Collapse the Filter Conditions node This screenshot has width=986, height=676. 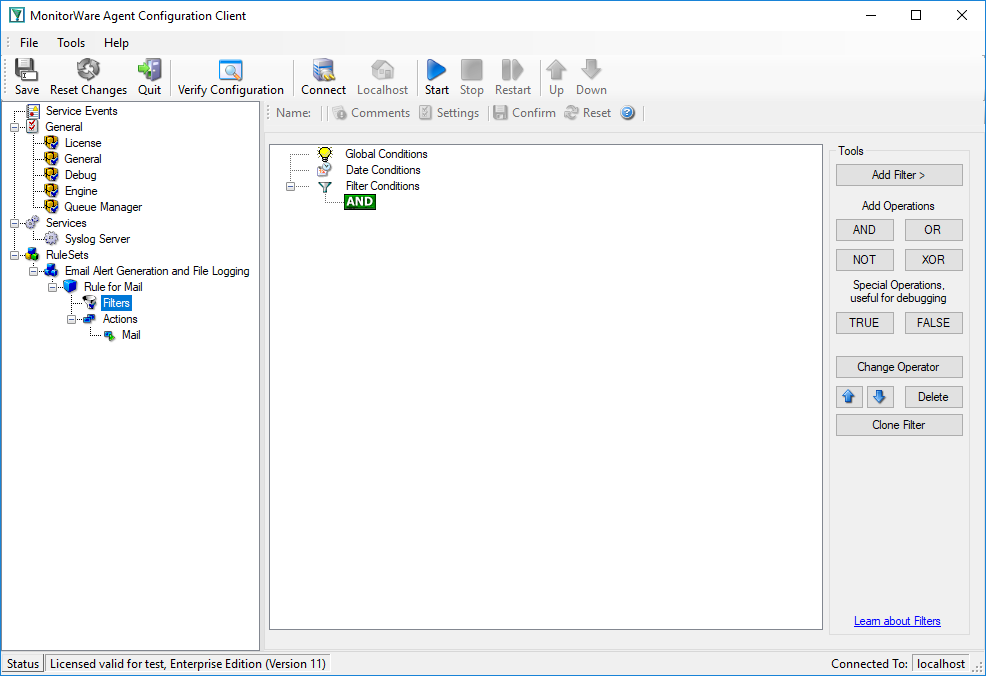[290, 187]
